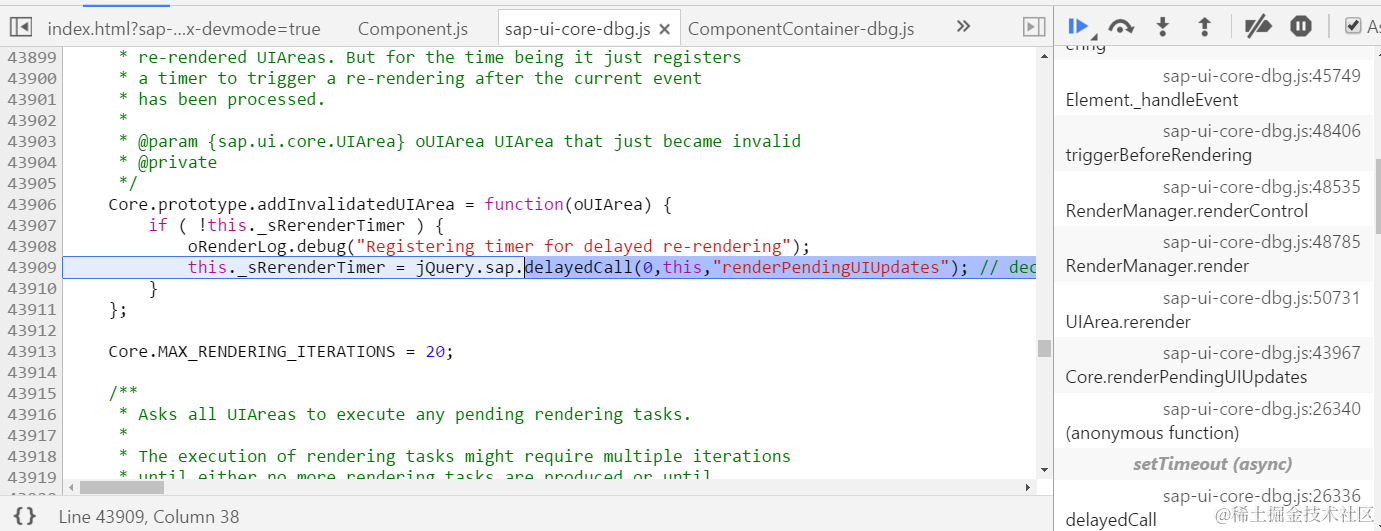Click the setTimeout (async) separator label
Image resolution: width=1381 pixels, height=531 pixels.
point(1212,464)
